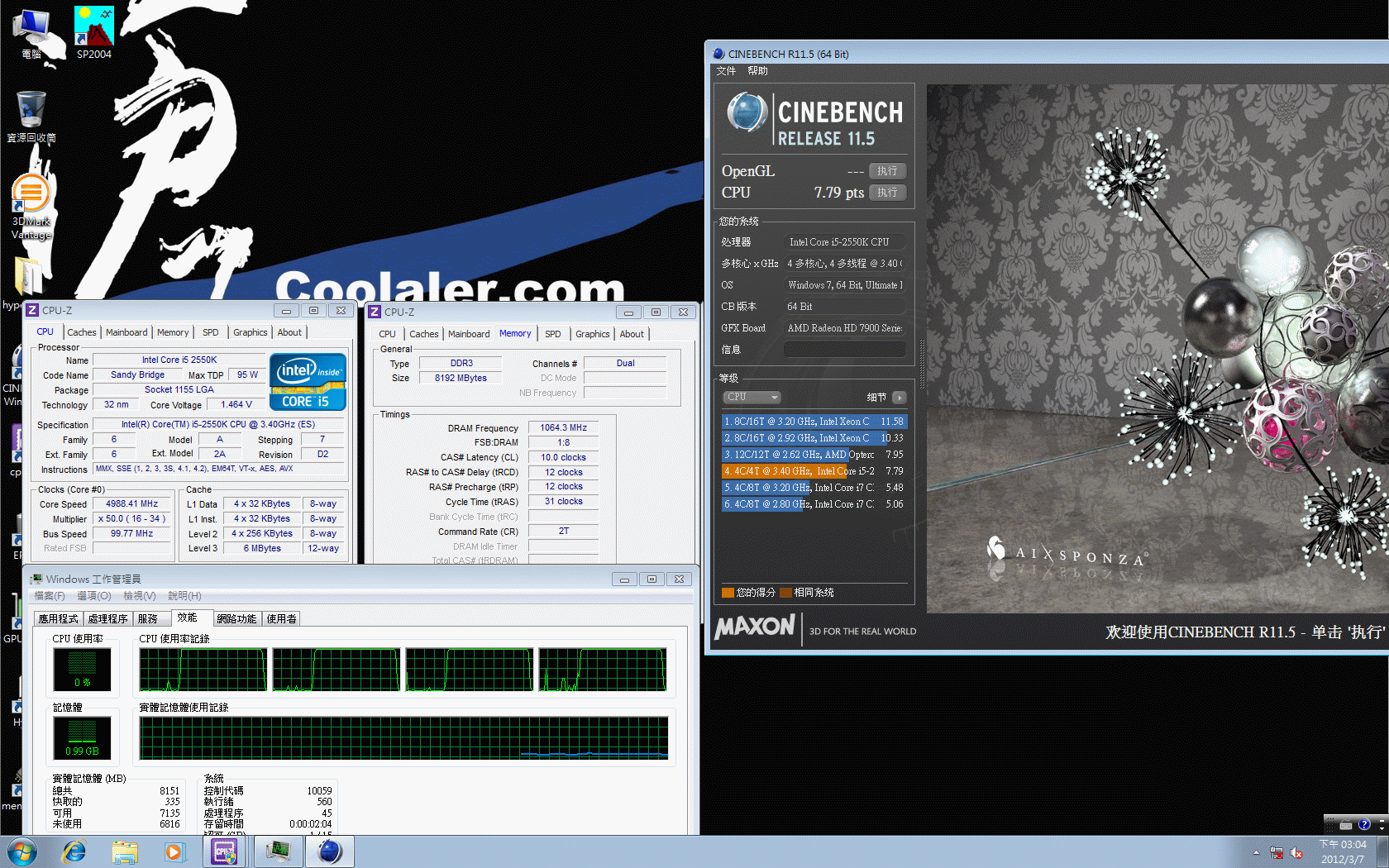
Task: Click the CPU usage meter in Task Manager
Action: [82, 669]
